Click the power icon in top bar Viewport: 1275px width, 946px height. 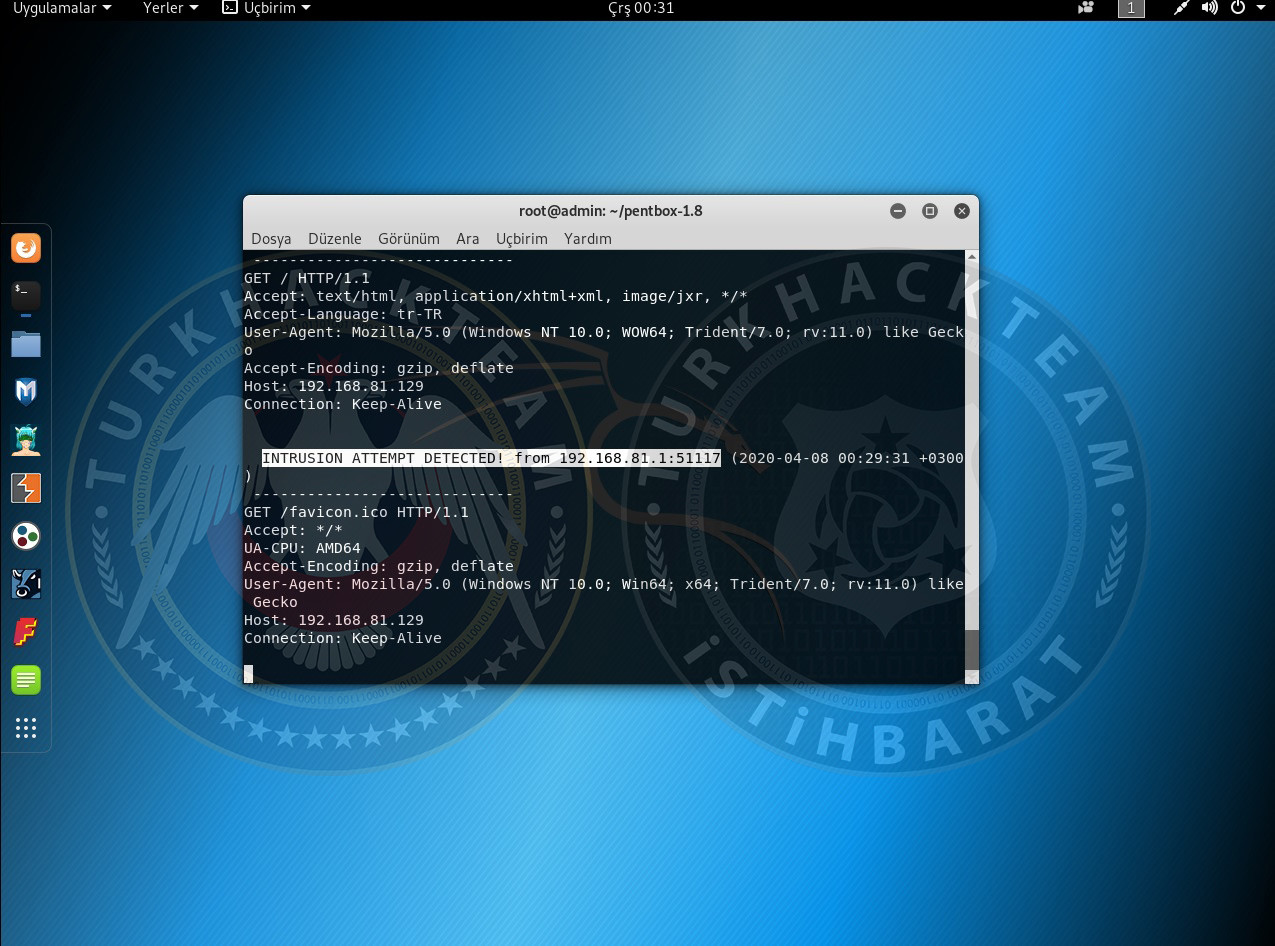(x=1238, y=8)
